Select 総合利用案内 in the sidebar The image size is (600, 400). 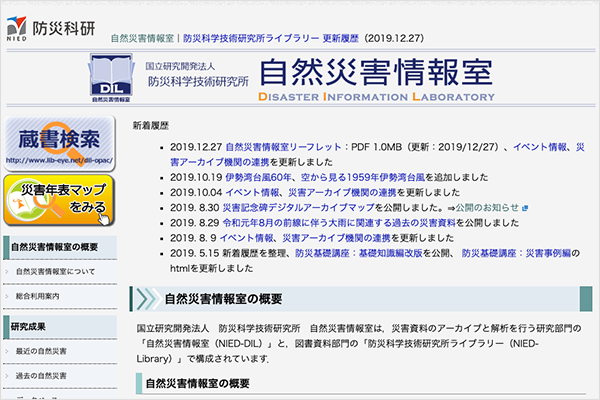(x=39, y=298)
